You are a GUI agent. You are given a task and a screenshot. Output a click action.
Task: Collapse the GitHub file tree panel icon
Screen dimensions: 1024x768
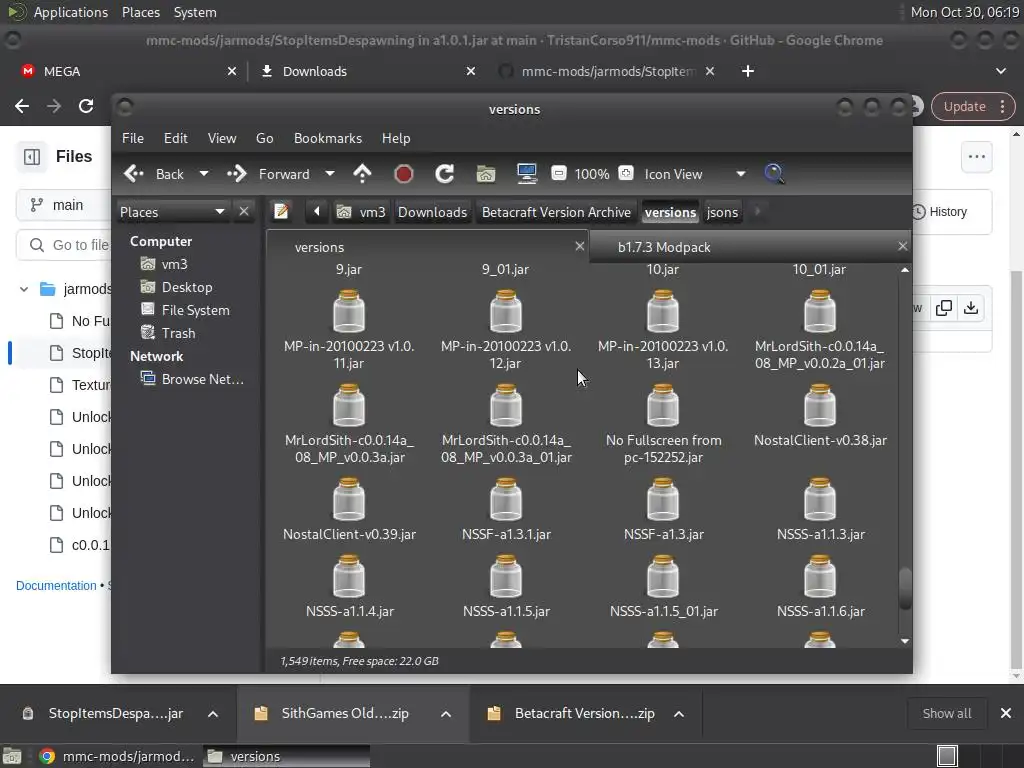[32, 157]
